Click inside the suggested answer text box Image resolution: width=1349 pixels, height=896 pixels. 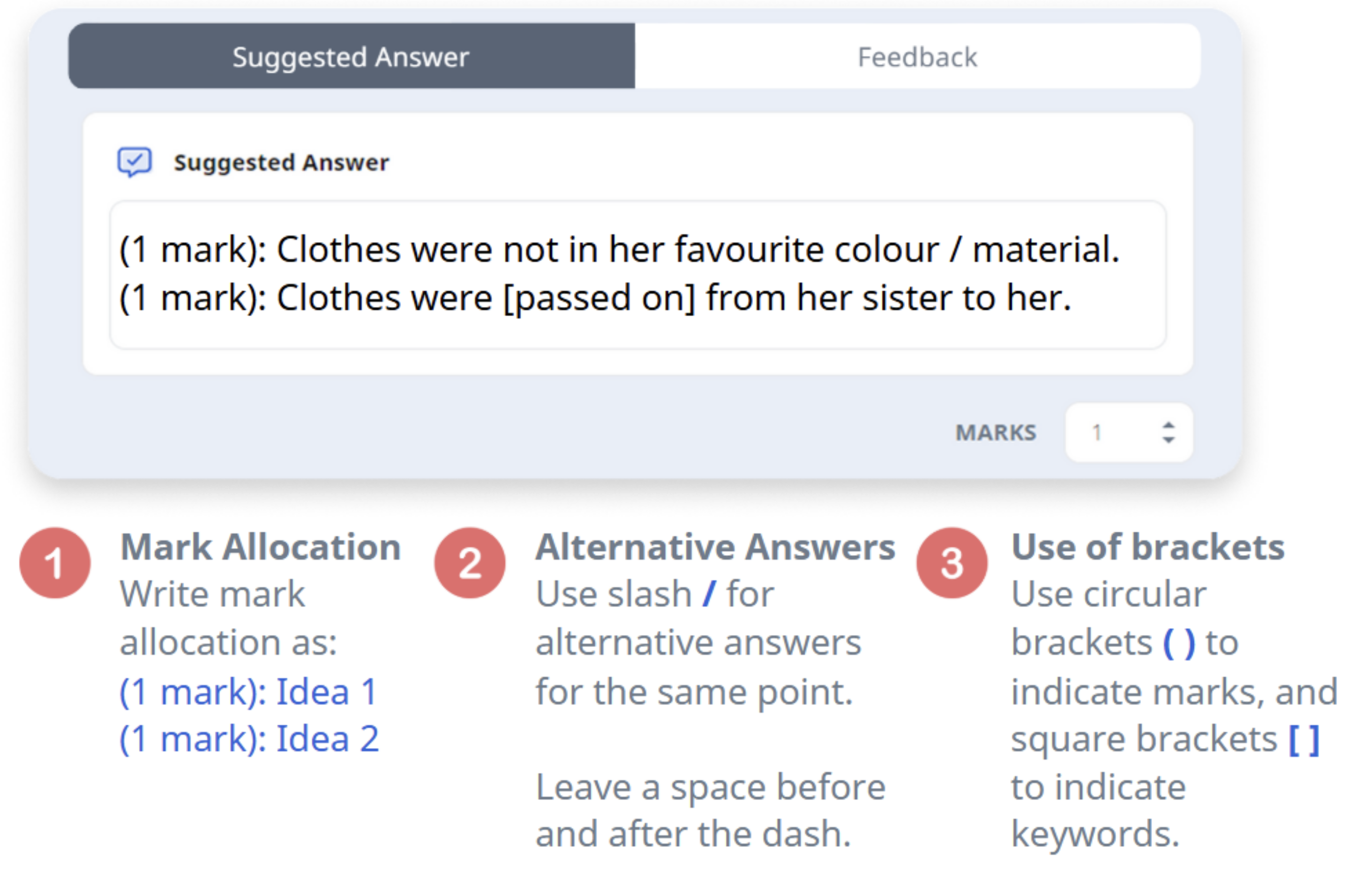point(637,274)
